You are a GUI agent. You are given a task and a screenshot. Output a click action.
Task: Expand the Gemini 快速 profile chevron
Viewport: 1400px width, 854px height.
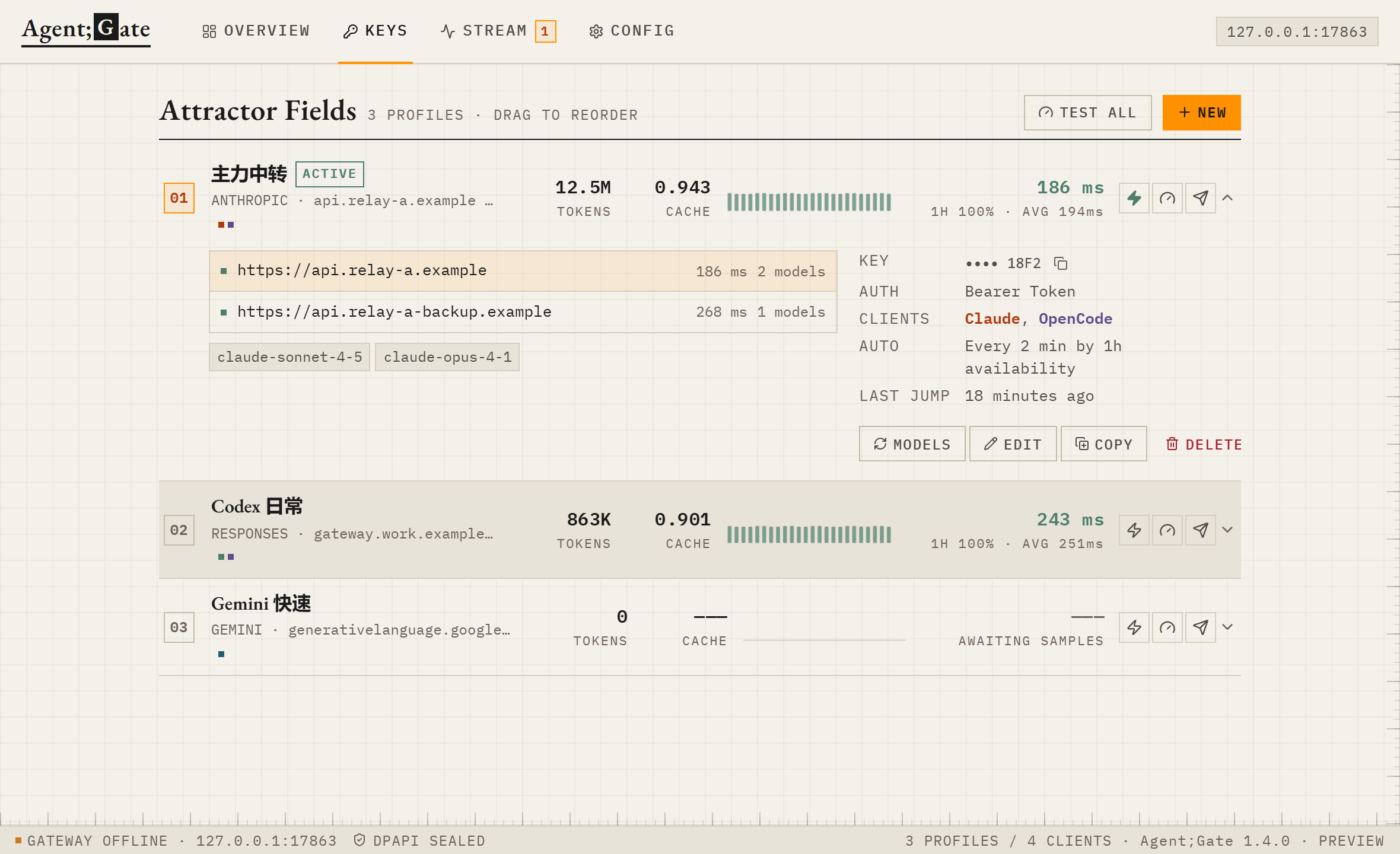[1227, 627]
